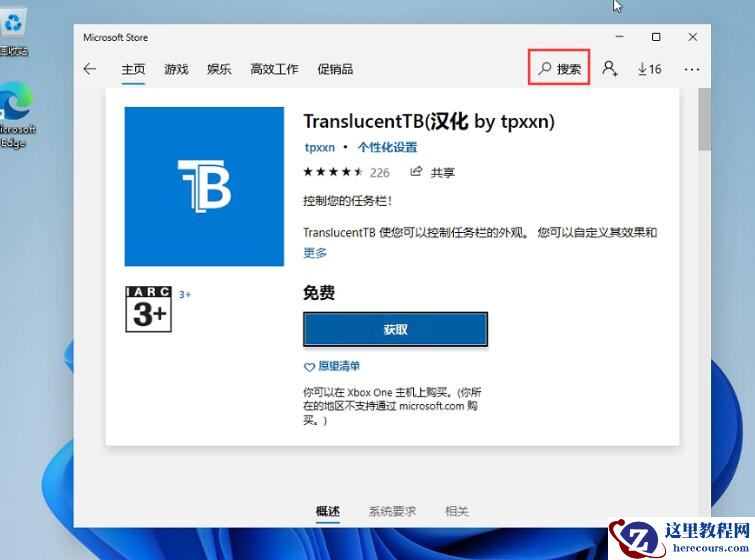Open the Microsoft Edge desktop icon
Screen dimensions: 755x560
coord(17,116)
